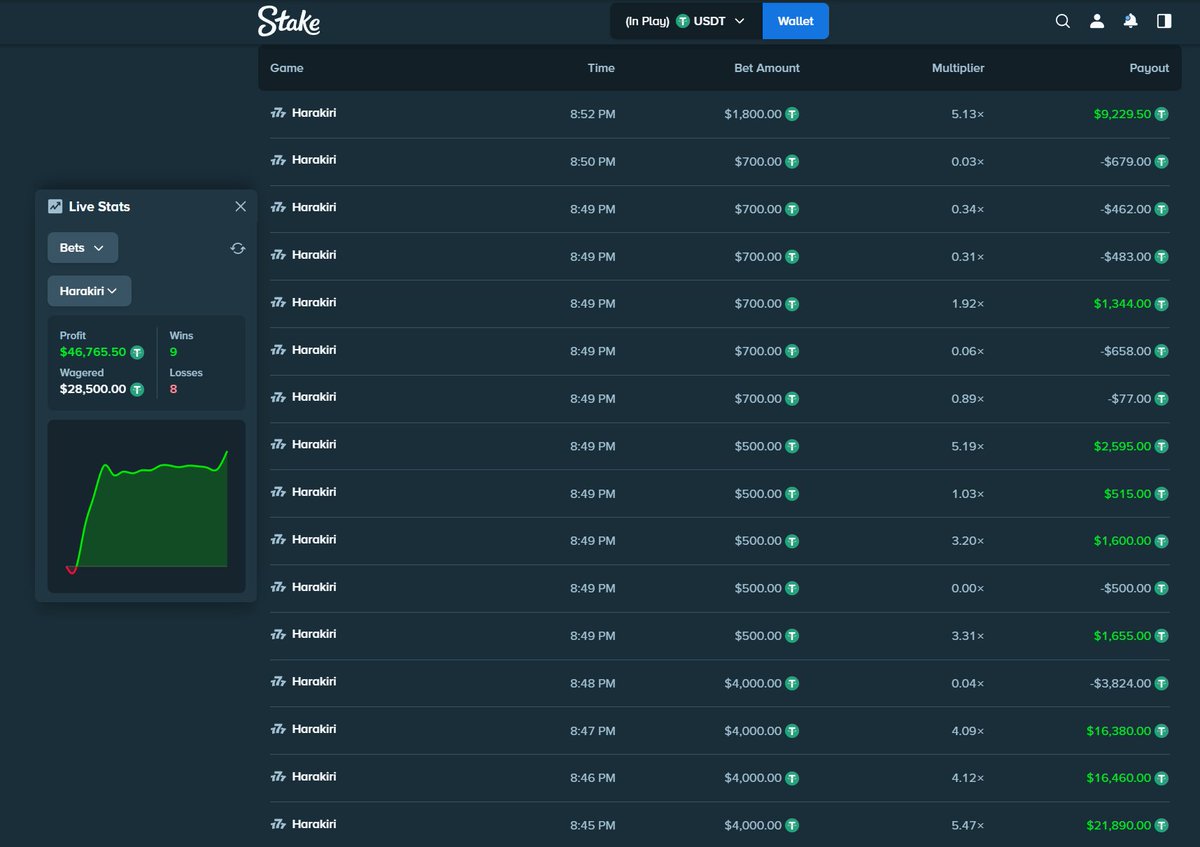Viewport: 1200px width, 847px height.
Task: Open the search magnifier icon
Action: pyautogui.click(x=1063, y=21)
